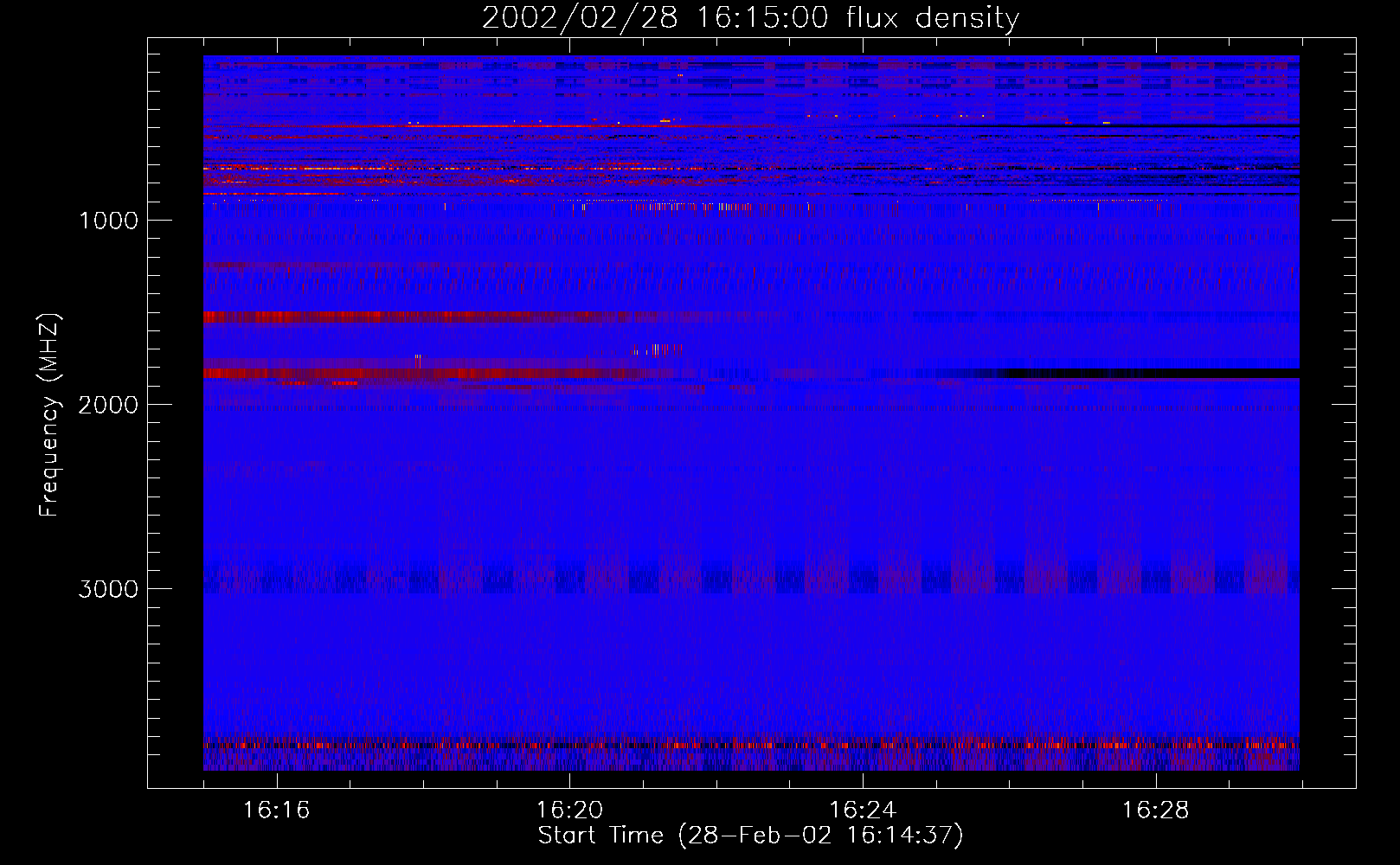Click the 16:20 time tick label
Image resolution: width=1400 pixels, height=865 pixels.
click(569, 811)
